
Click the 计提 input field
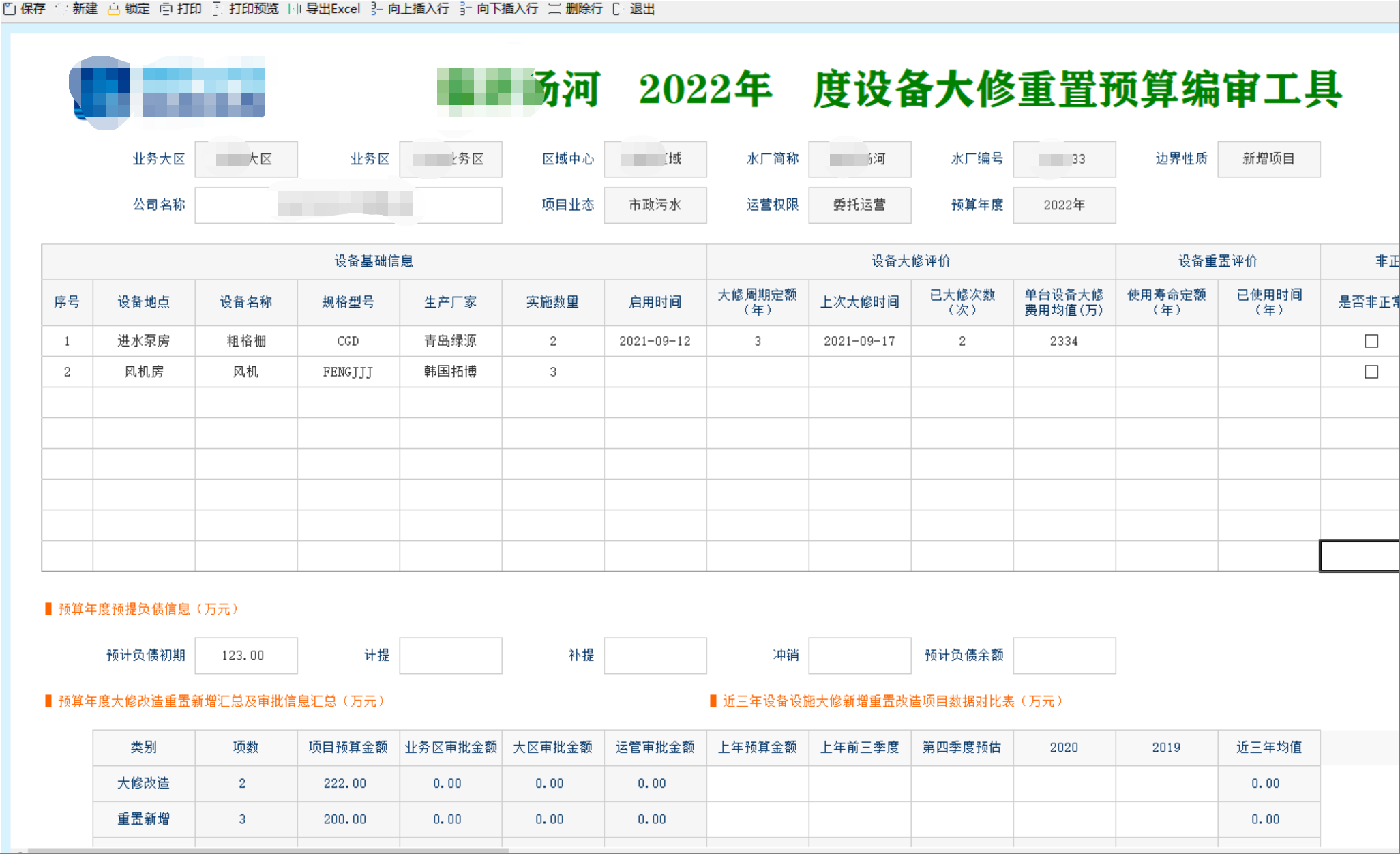[x=450, y=656]
